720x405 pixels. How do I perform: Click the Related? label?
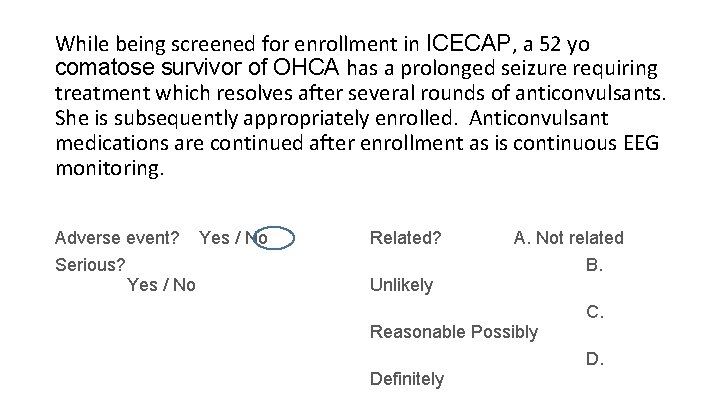405,238
